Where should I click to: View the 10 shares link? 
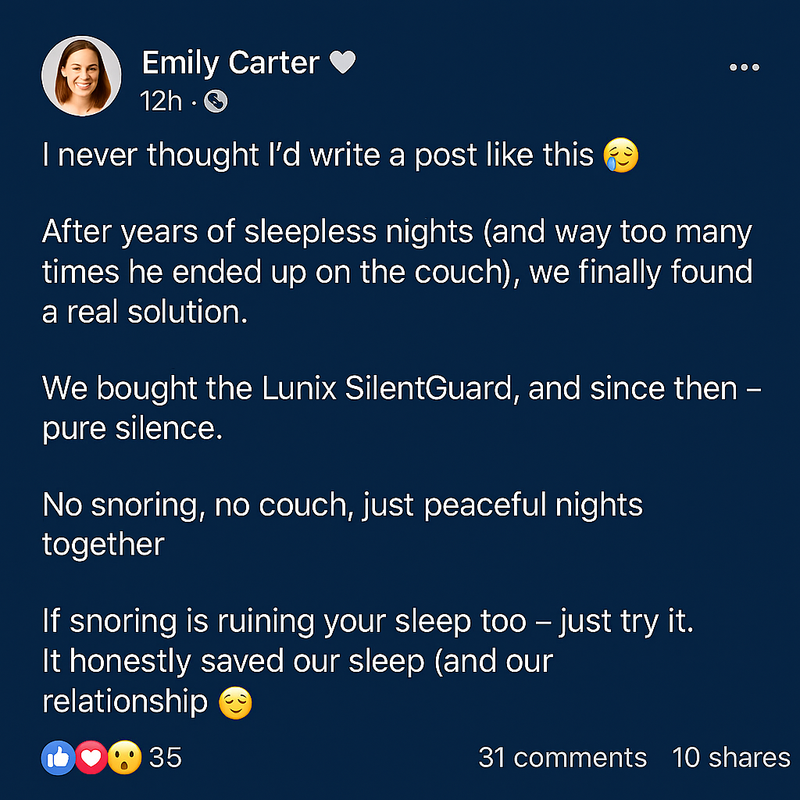coord(731,758)
